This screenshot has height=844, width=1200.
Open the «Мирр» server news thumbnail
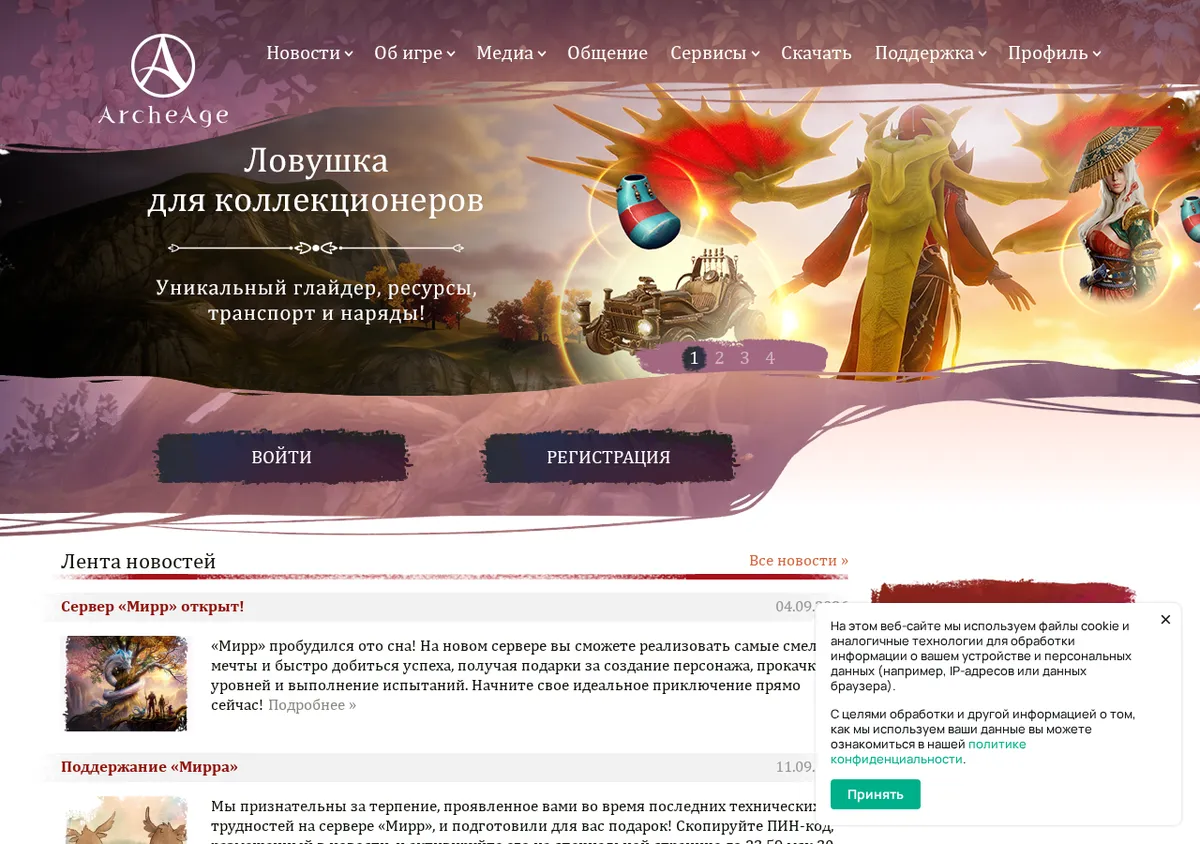tap(126, 683)
